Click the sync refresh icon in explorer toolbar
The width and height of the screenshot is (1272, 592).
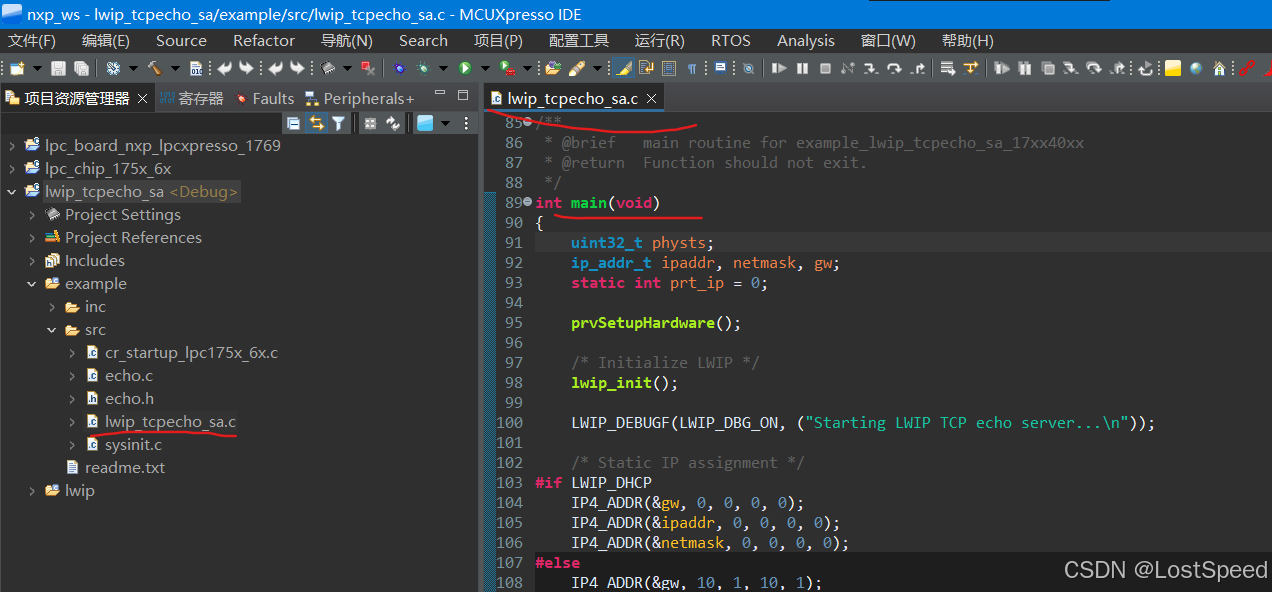tap(393, 123)
